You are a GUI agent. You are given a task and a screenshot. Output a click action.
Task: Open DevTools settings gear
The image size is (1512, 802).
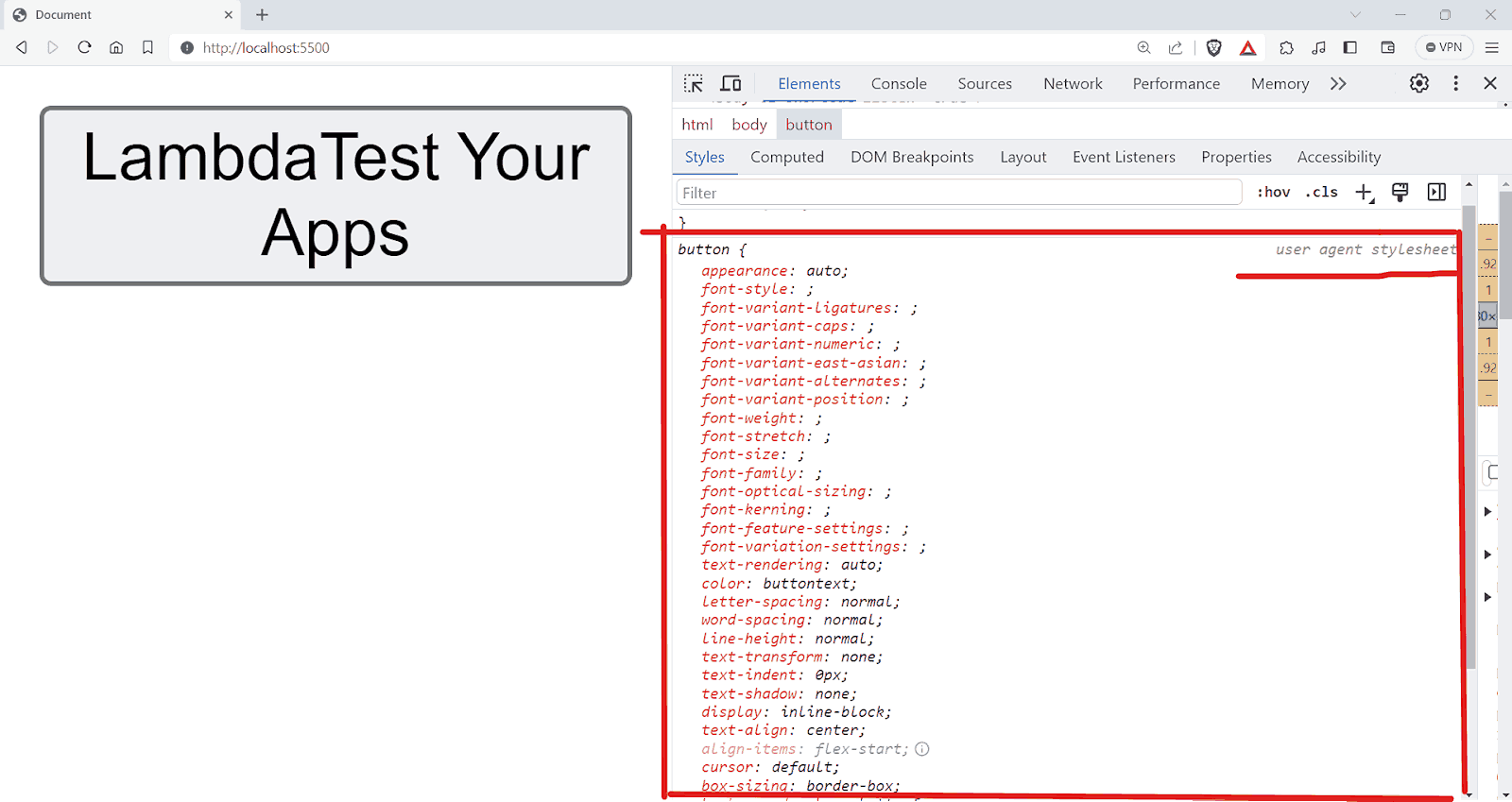click(1418, 83)
